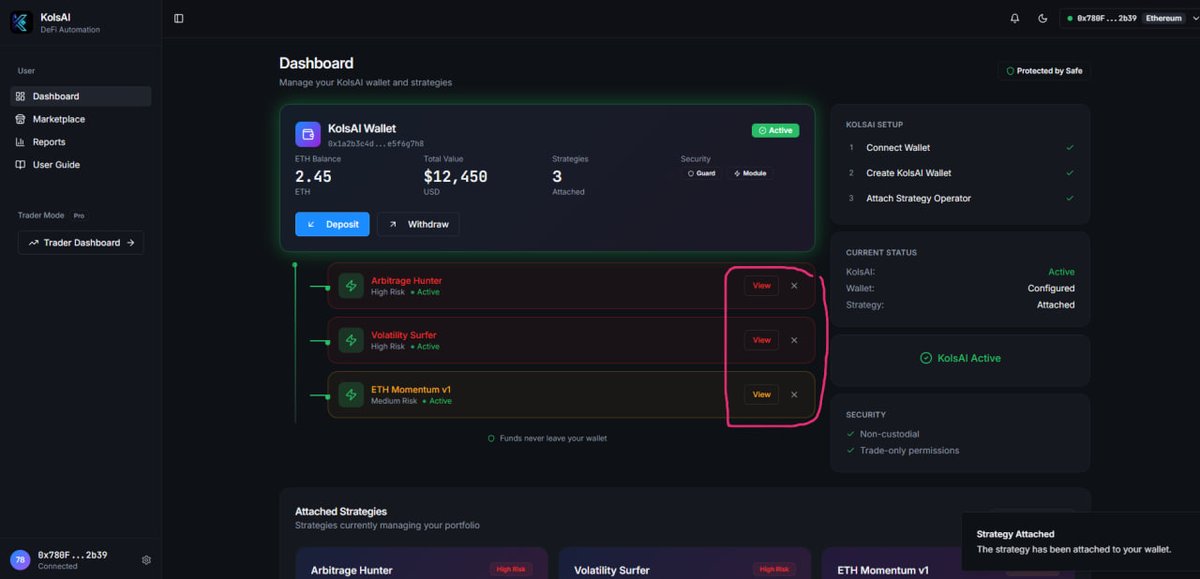Click the Active status badge on wallet card
Screen dimensions: 1200x579
click(775, 130)
